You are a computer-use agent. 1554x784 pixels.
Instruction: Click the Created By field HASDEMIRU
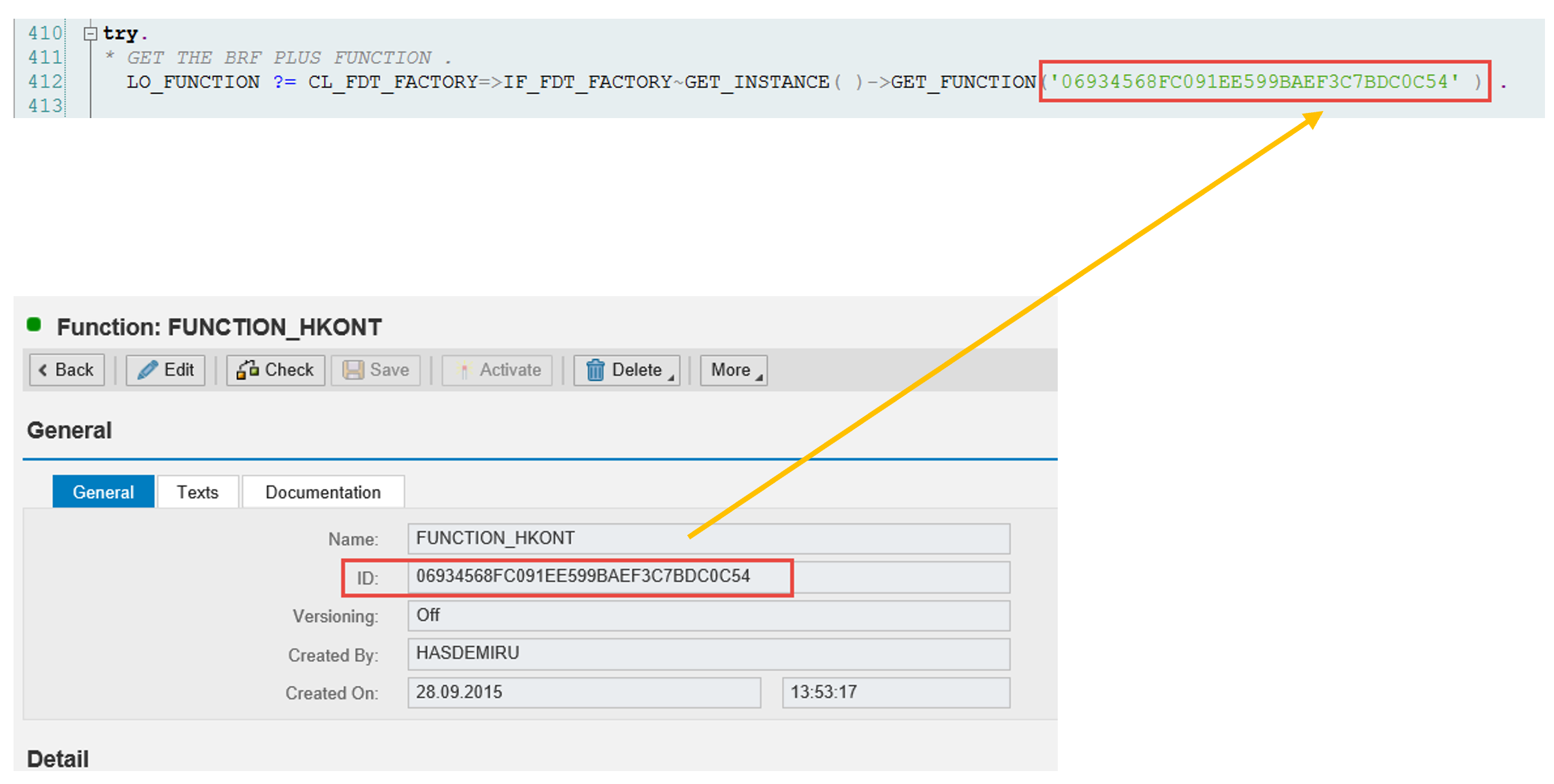708,654
